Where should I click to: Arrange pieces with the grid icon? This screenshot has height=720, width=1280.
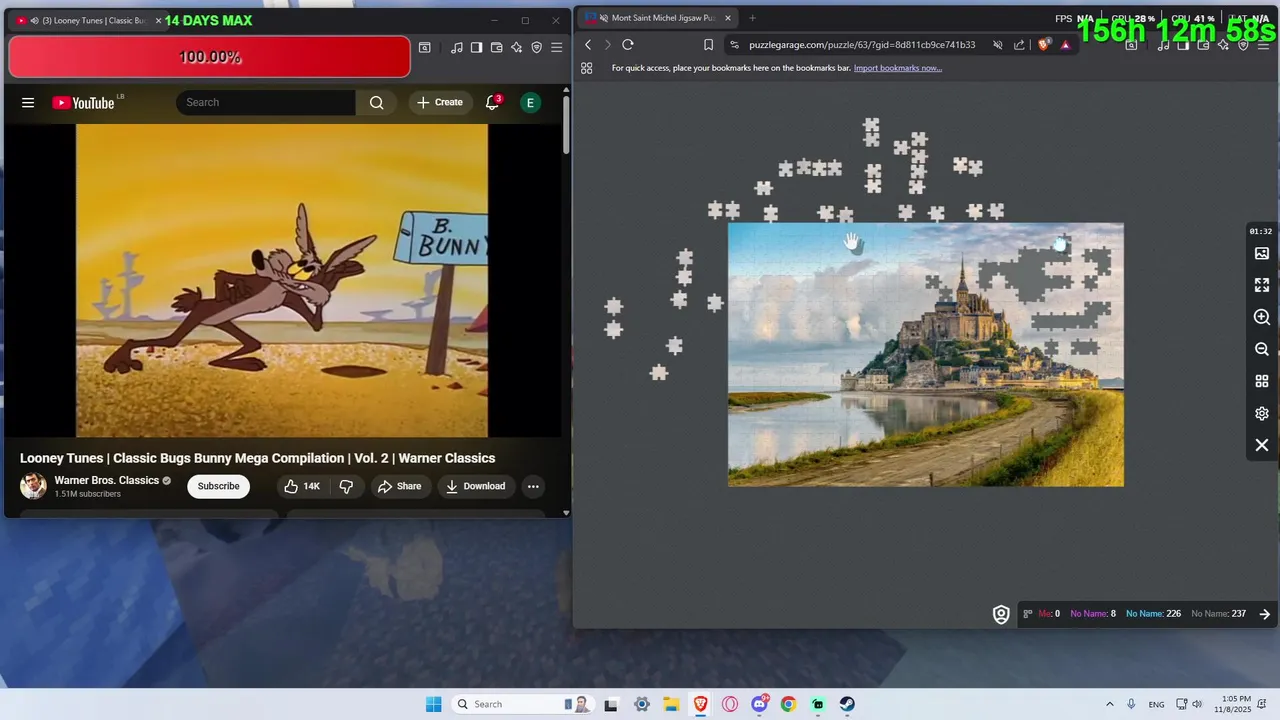point(1262,381)
